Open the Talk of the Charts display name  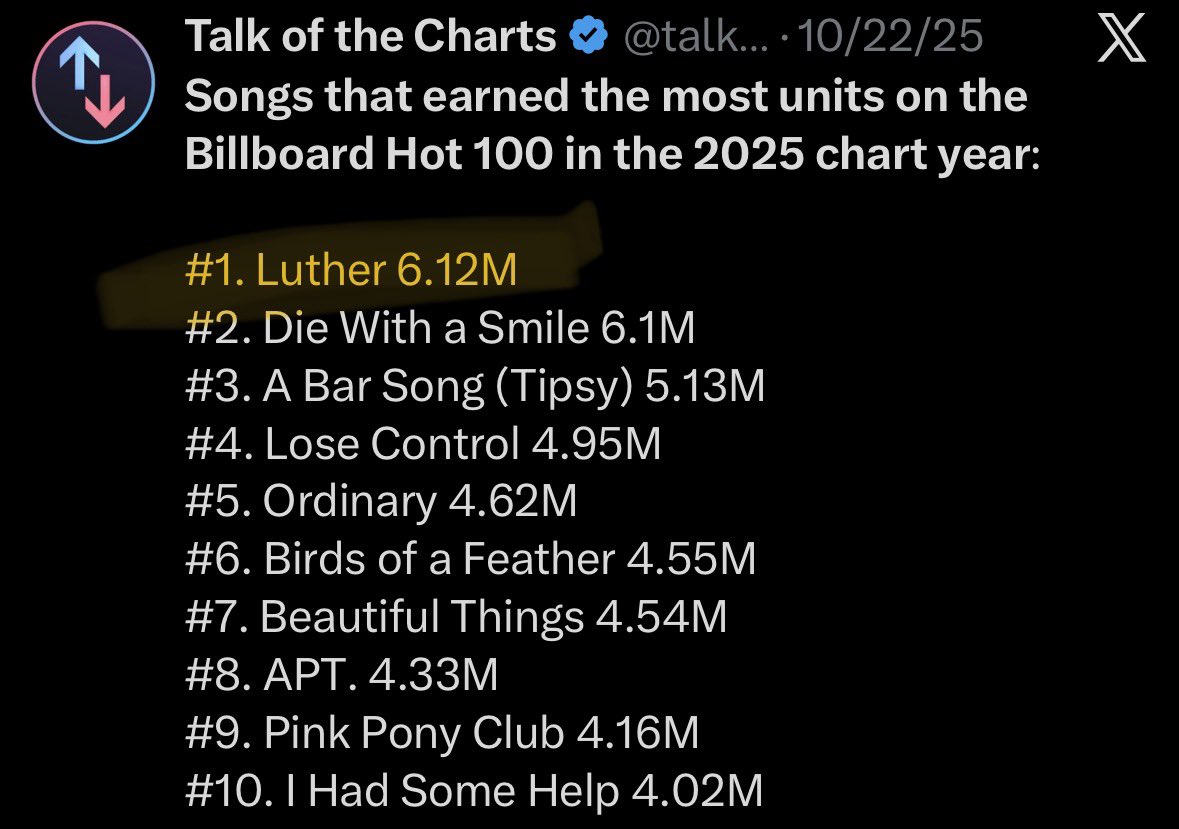point(370,36)
